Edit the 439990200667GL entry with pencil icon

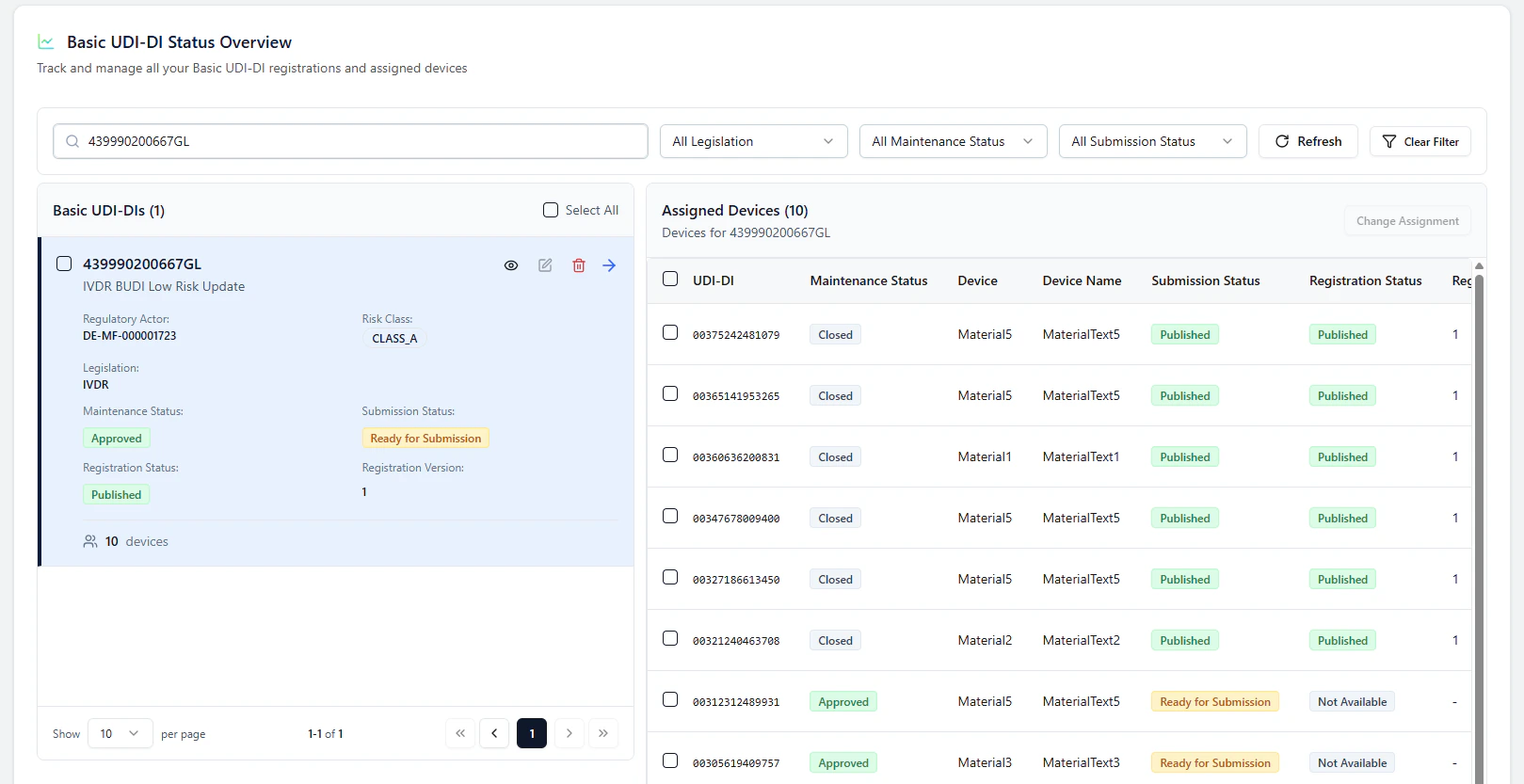(545, 265)
